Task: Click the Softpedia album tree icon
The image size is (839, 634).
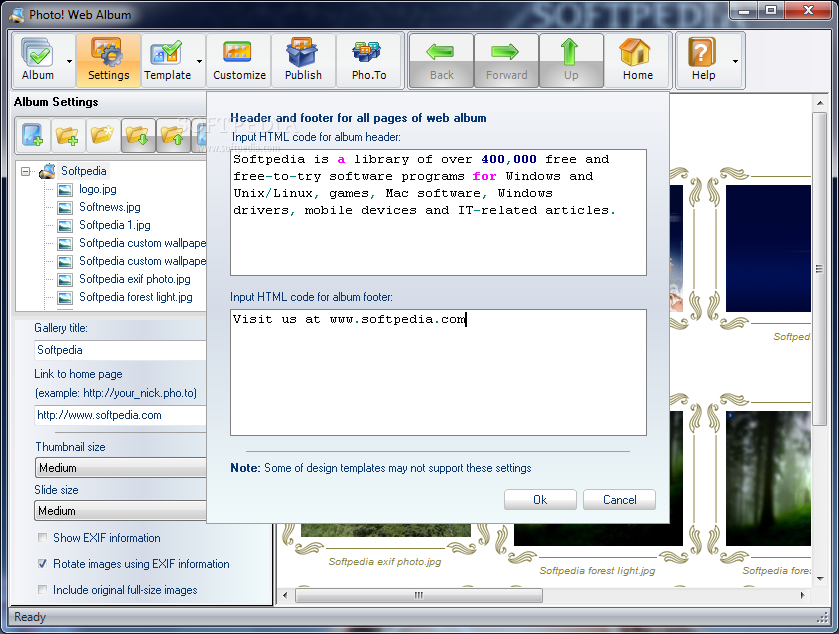Action: coord(48,171)
